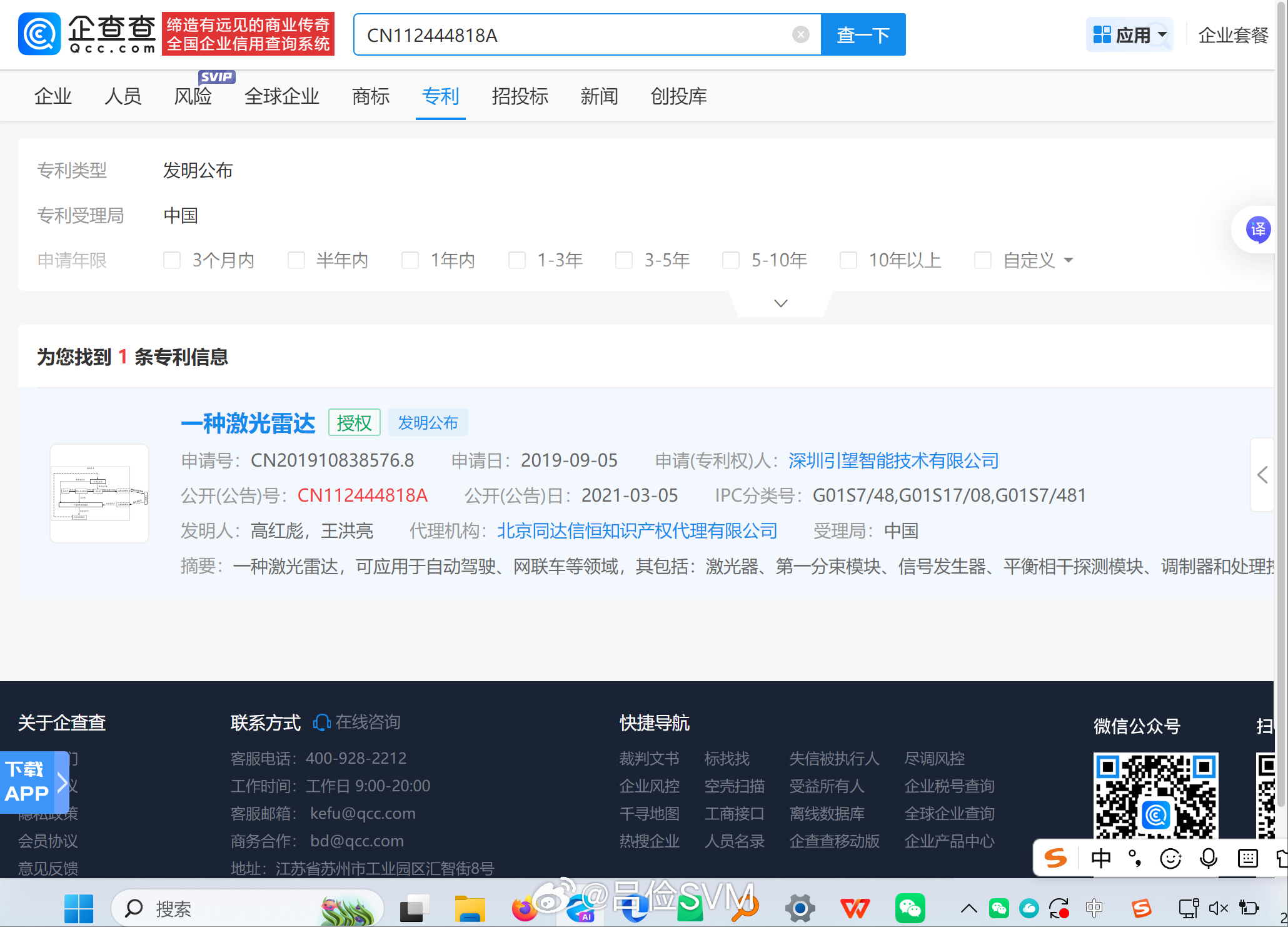Check the 1-3年 filter checkbox
This screenshot has height=927, width=1288.
pos(517,260)
